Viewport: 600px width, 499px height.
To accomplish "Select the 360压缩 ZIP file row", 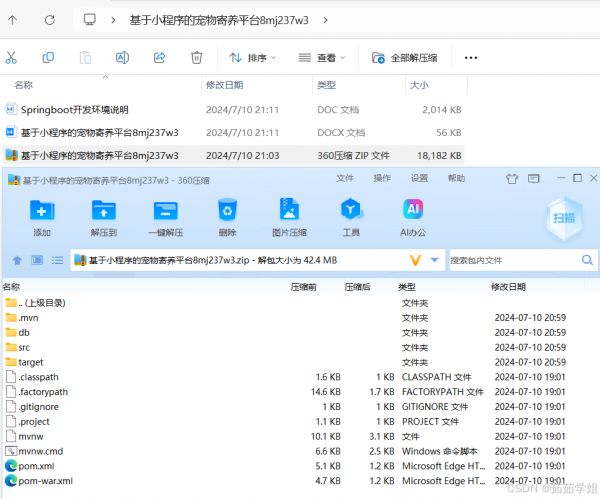I will 233,155.
